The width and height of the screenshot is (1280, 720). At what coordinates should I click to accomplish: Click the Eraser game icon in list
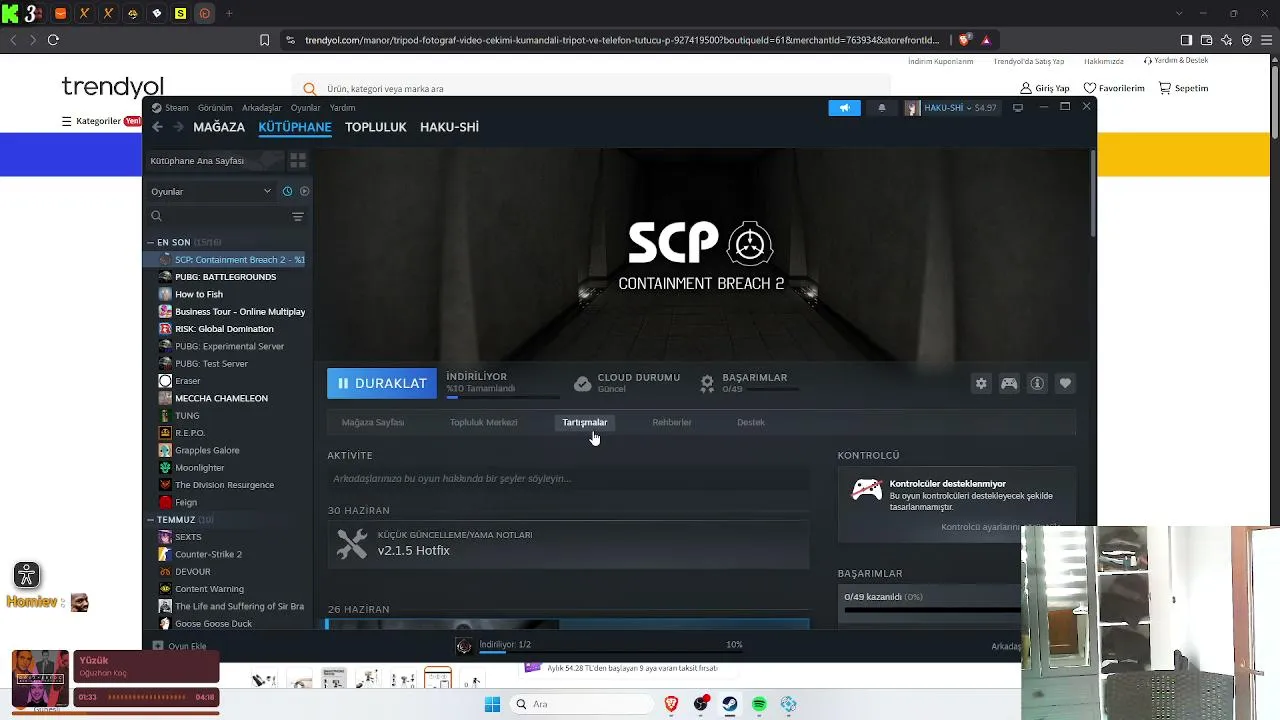tap(165, 381)
